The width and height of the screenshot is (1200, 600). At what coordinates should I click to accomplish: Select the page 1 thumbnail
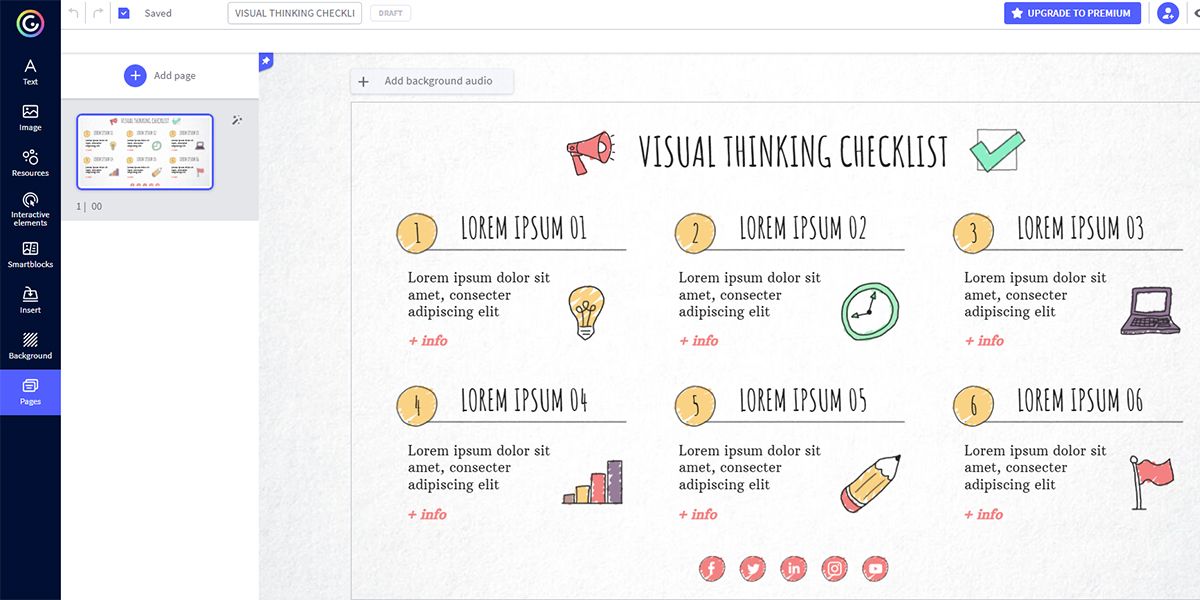(145, 151)
